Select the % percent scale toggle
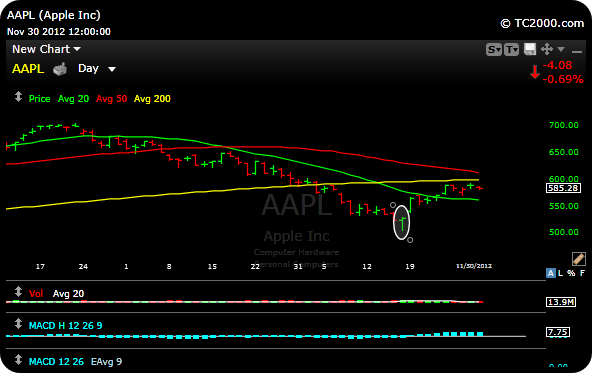This screenshot has height=373, width=592. (571, 273)
